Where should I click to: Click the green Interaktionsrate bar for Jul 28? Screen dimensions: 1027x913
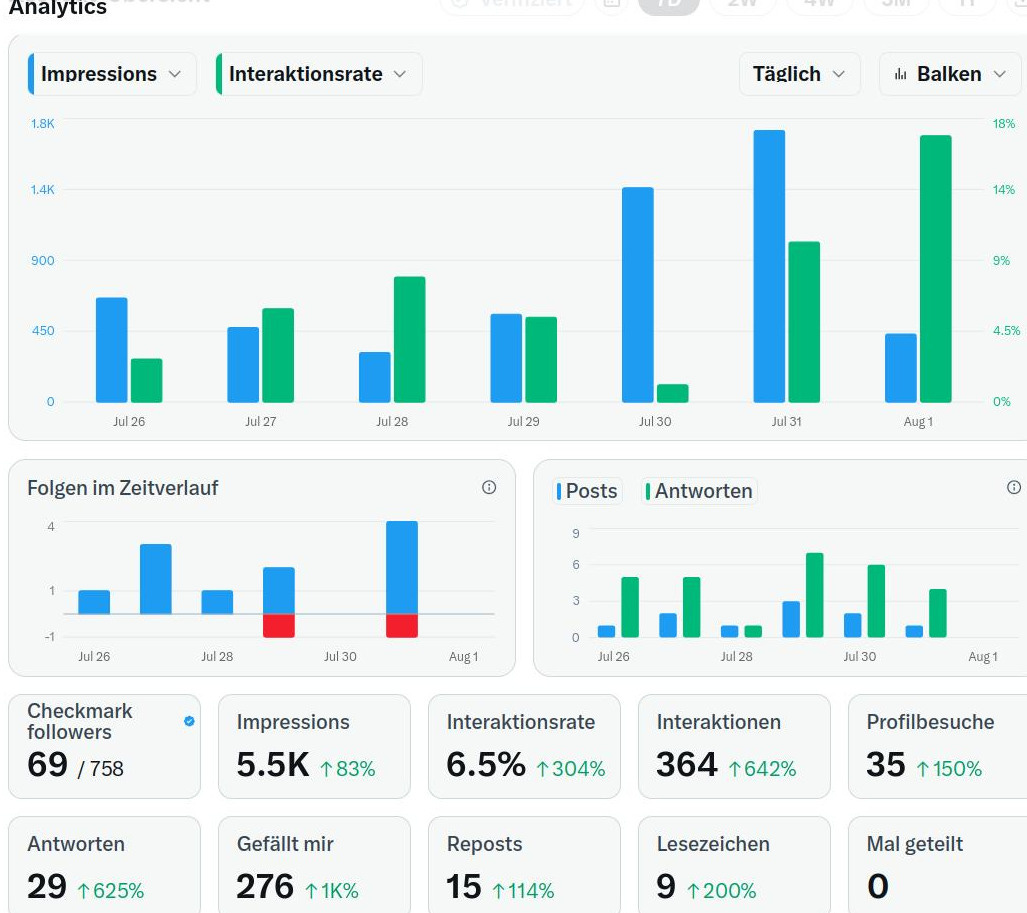409,339
